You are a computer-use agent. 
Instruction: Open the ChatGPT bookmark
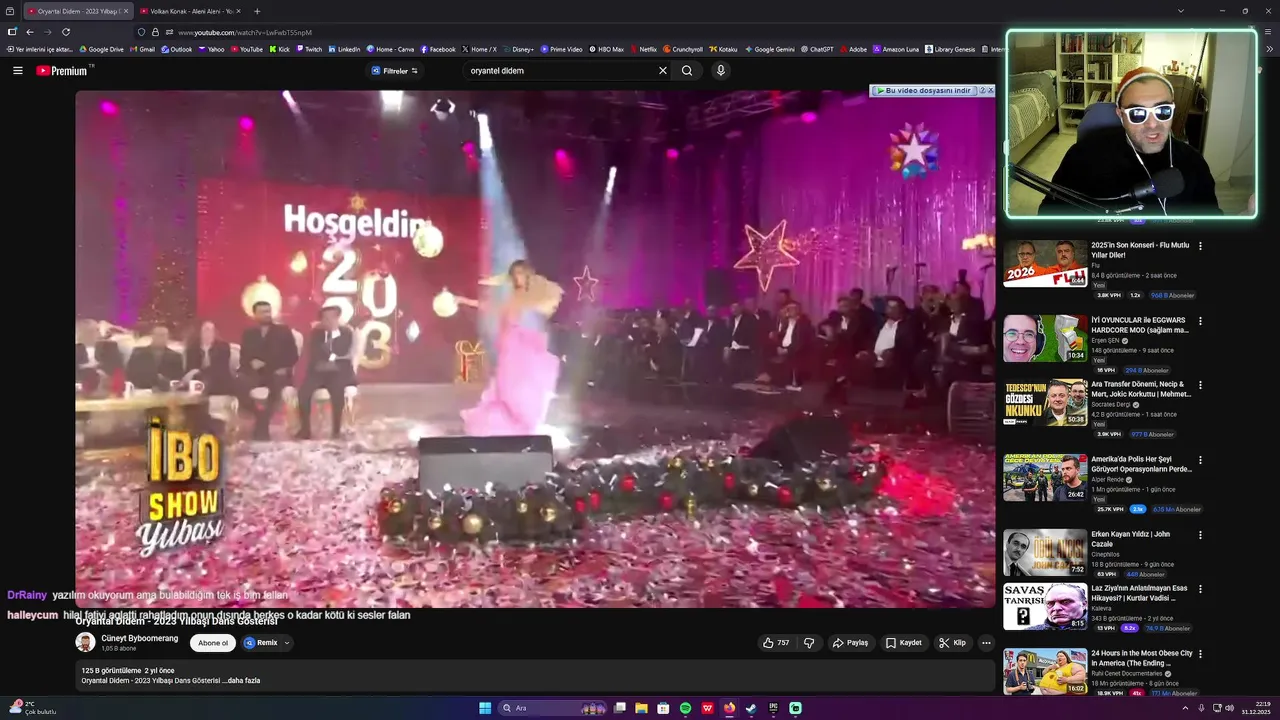[817, 49]
